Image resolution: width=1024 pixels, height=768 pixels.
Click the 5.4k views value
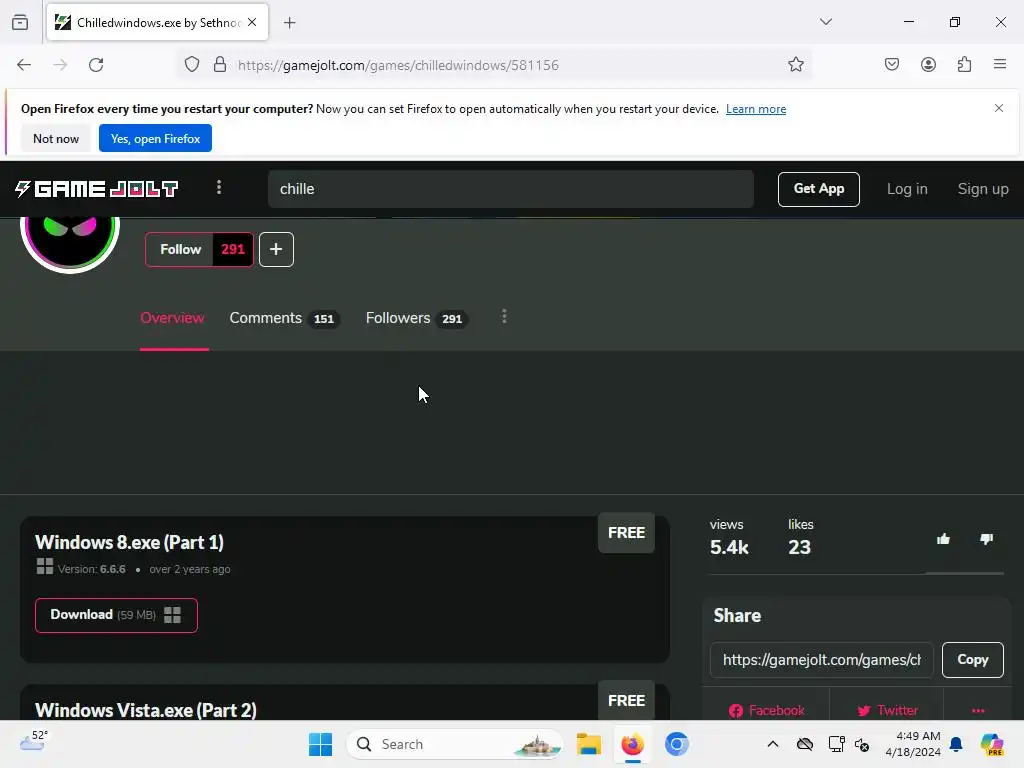729,547
